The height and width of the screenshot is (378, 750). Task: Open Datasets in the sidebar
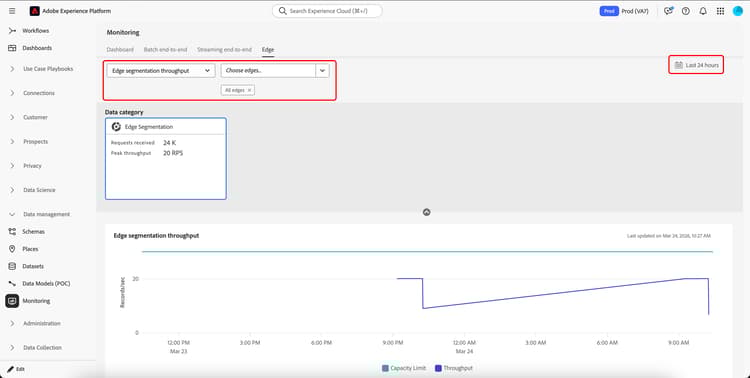point(33,266)
